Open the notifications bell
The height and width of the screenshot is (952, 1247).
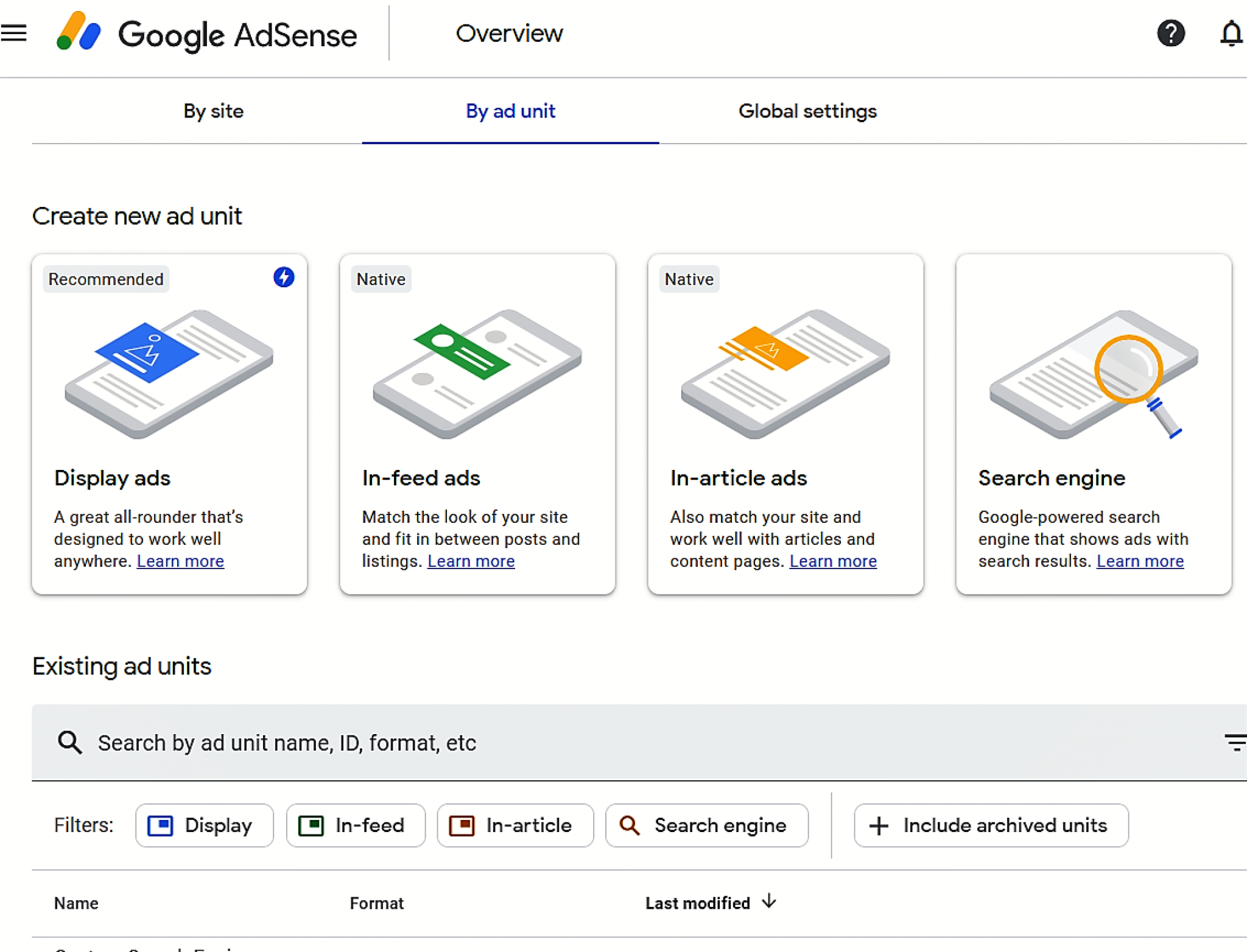pyautogui.click(x=1231, y=33)
